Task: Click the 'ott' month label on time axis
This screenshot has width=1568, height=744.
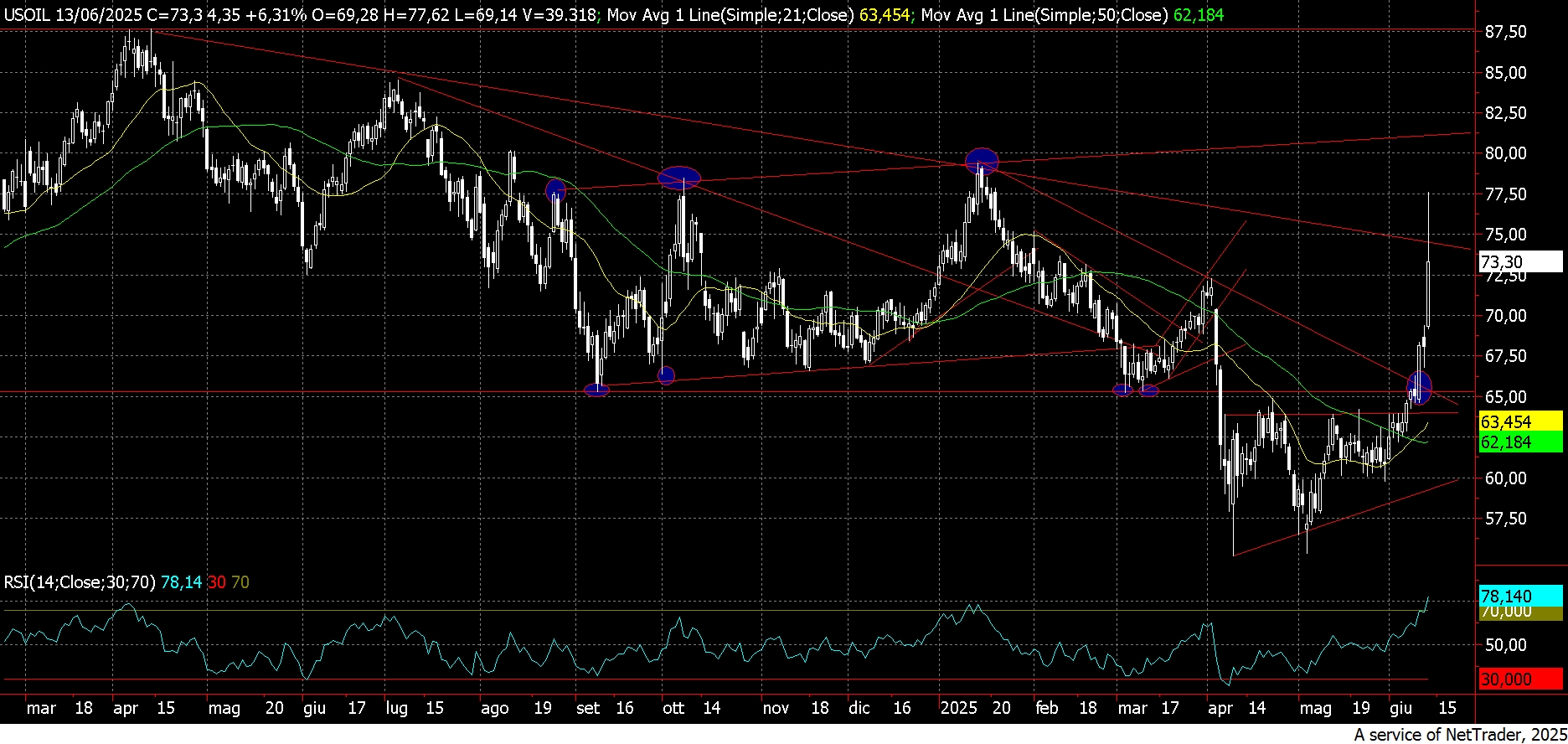Action: pos(673,708)
